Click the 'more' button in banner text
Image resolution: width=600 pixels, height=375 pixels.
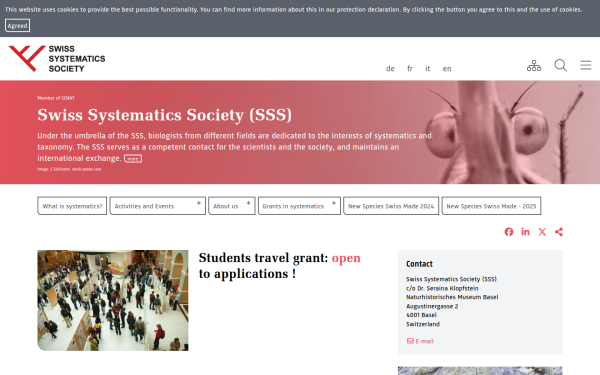pyautogui.click(x=133, y=158)
